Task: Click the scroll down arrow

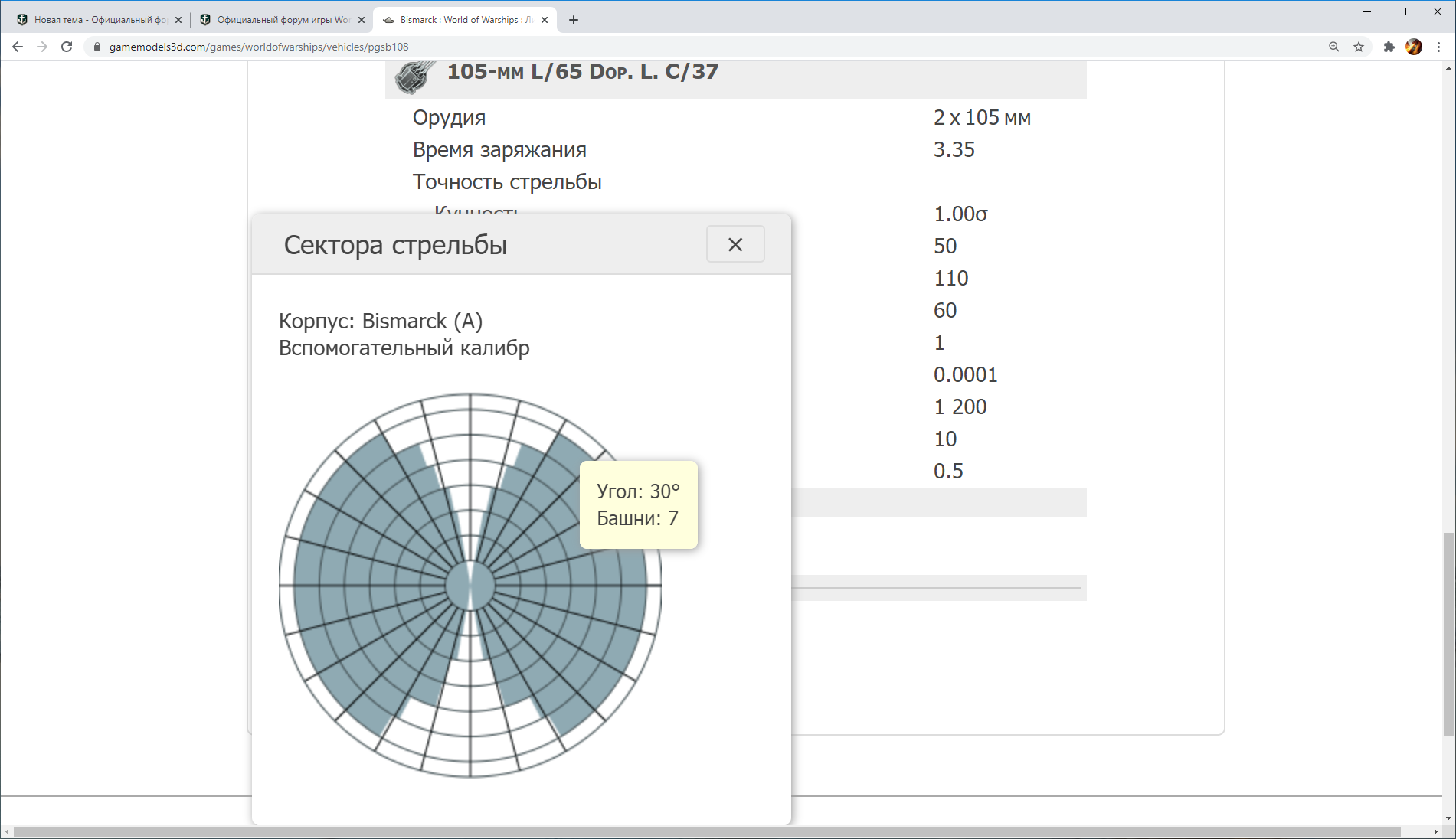Action: coord(1448,818)
